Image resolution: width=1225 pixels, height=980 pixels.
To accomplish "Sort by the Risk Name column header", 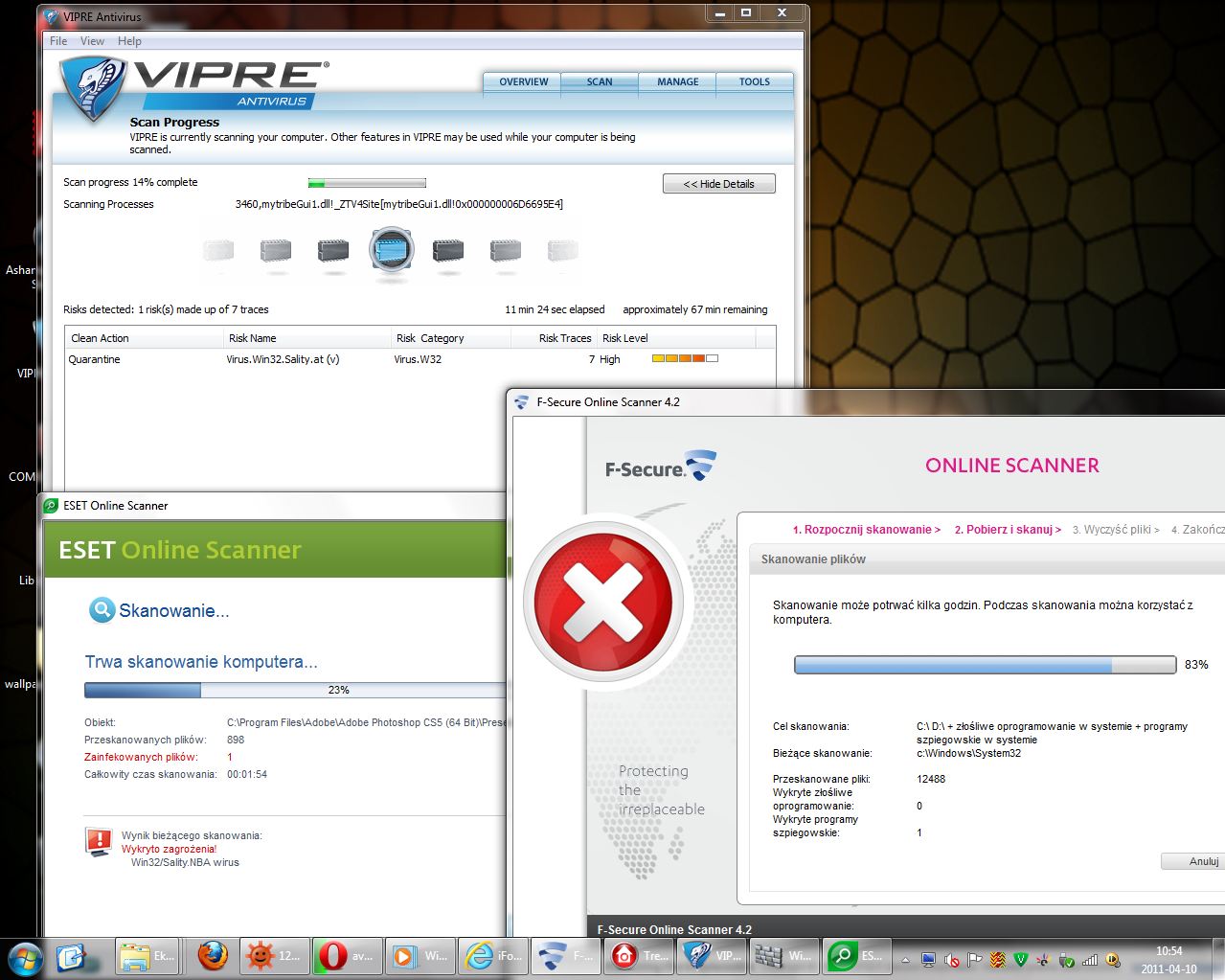I will (x=306, y=338).
